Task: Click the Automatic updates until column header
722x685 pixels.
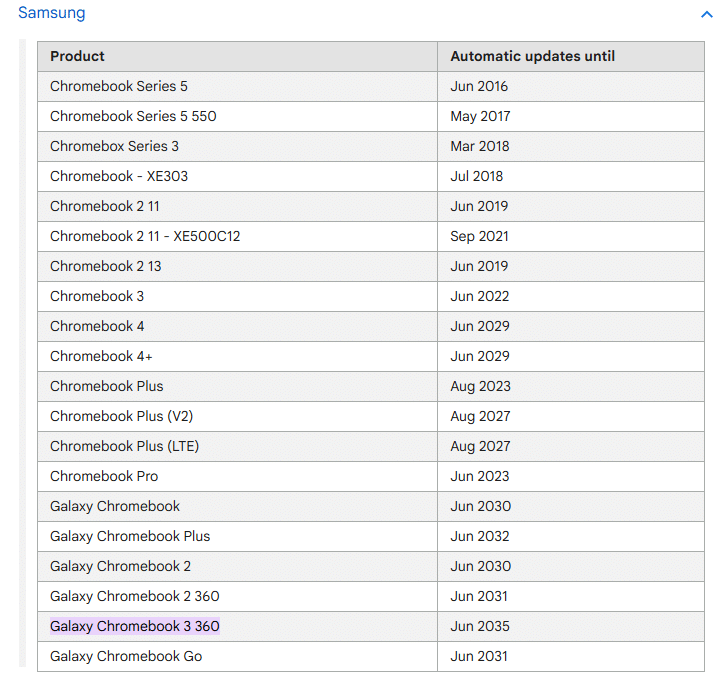Action: click(x=532, y=56)
